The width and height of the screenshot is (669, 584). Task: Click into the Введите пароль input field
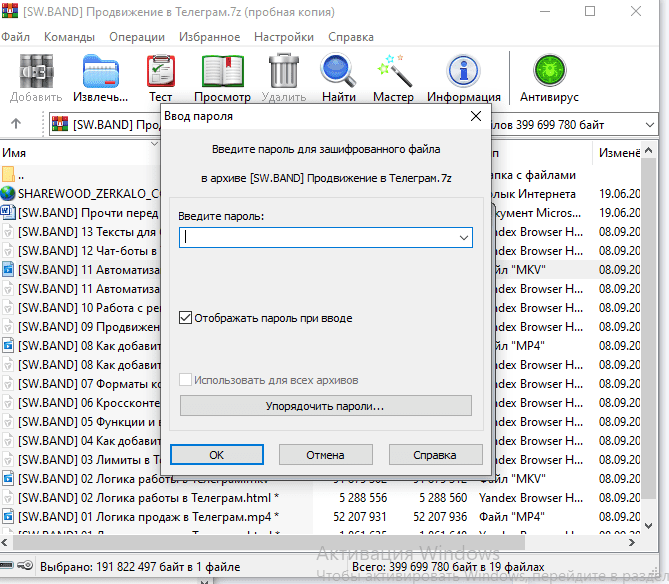[317, 238]
